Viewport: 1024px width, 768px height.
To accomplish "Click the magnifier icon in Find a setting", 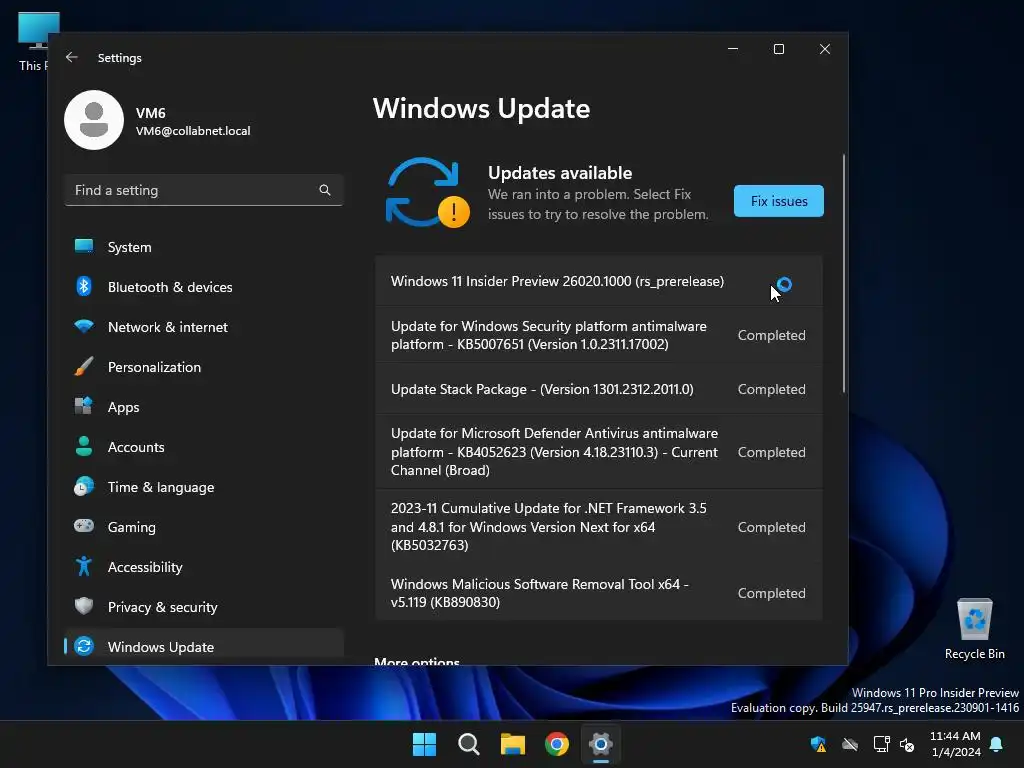I will [325, 190].
